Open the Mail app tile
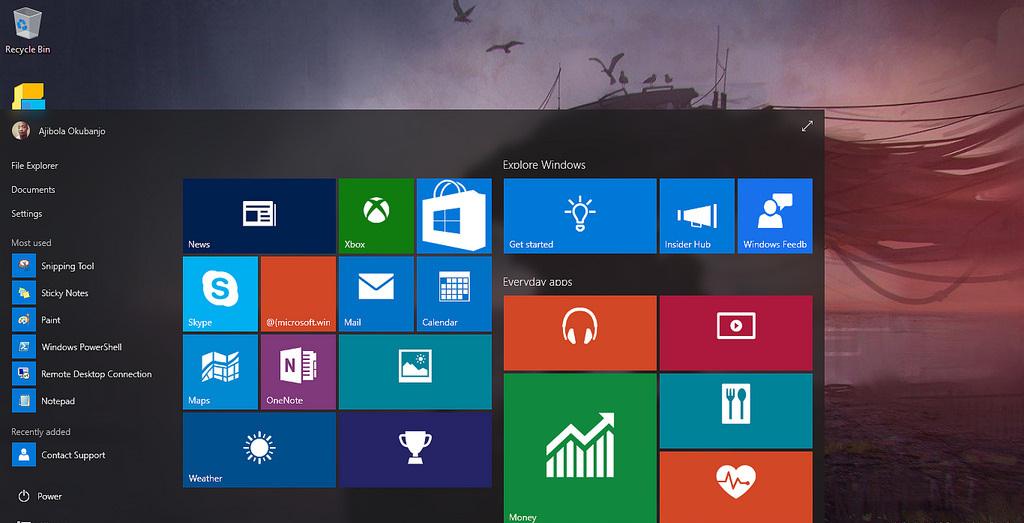Image resolution: width=1024 pixels, height=523 pixels. [x=375, y=293]
